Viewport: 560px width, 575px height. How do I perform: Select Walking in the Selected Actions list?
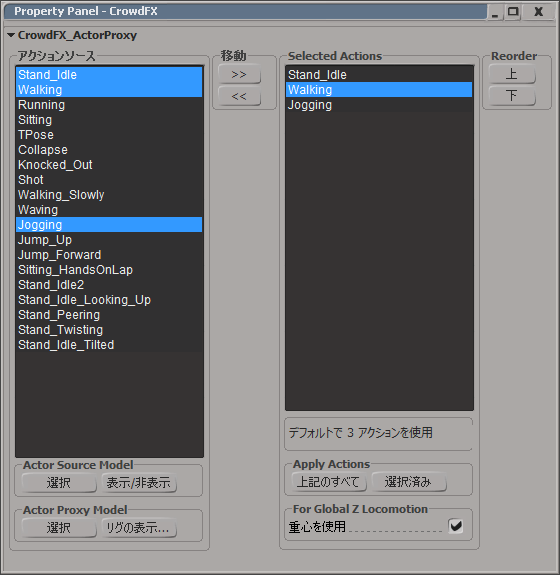(x=379, y=89)
